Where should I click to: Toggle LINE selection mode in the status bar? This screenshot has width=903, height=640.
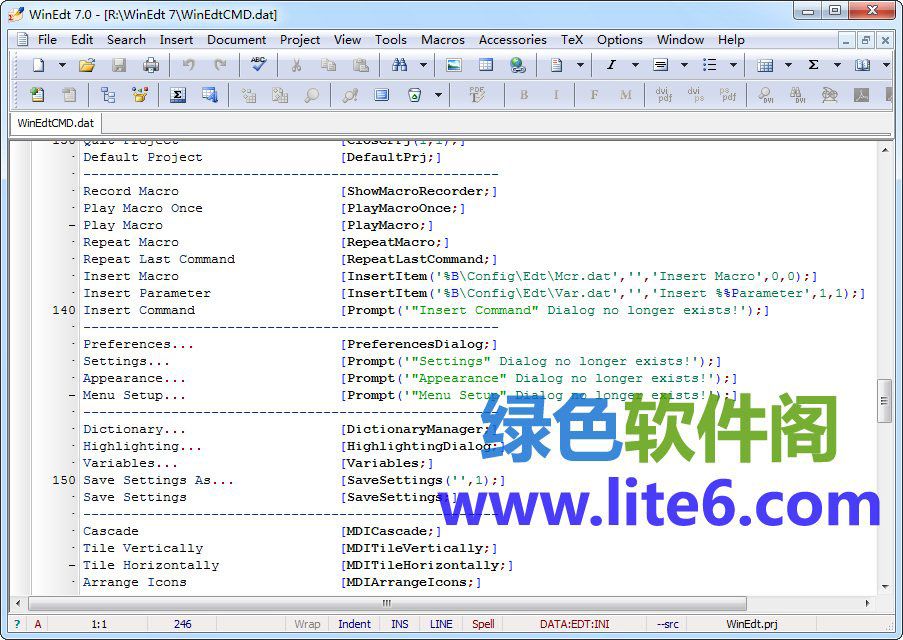coord(441,624)
